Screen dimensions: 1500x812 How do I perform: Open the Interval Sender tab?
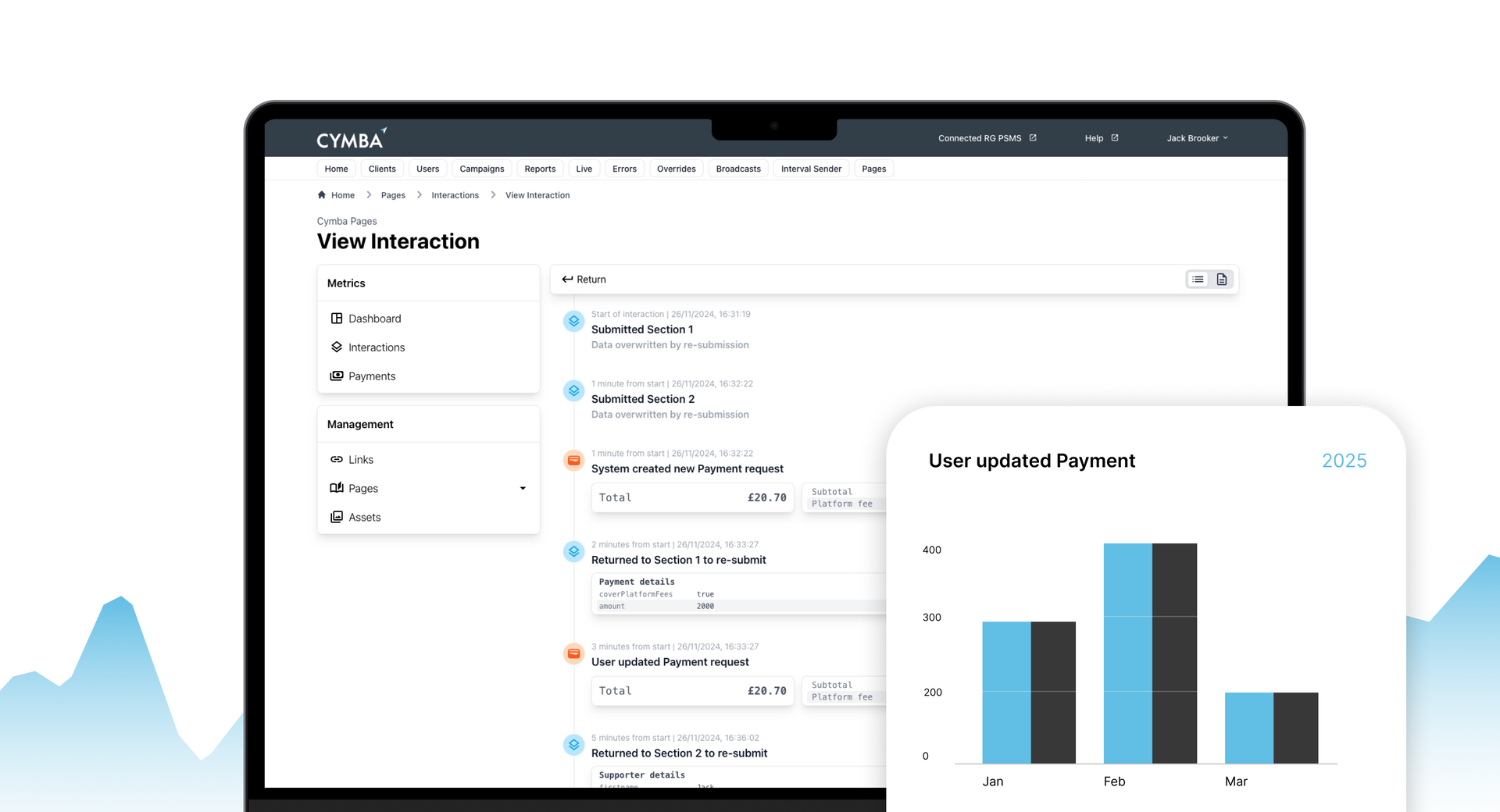(811, 168)
